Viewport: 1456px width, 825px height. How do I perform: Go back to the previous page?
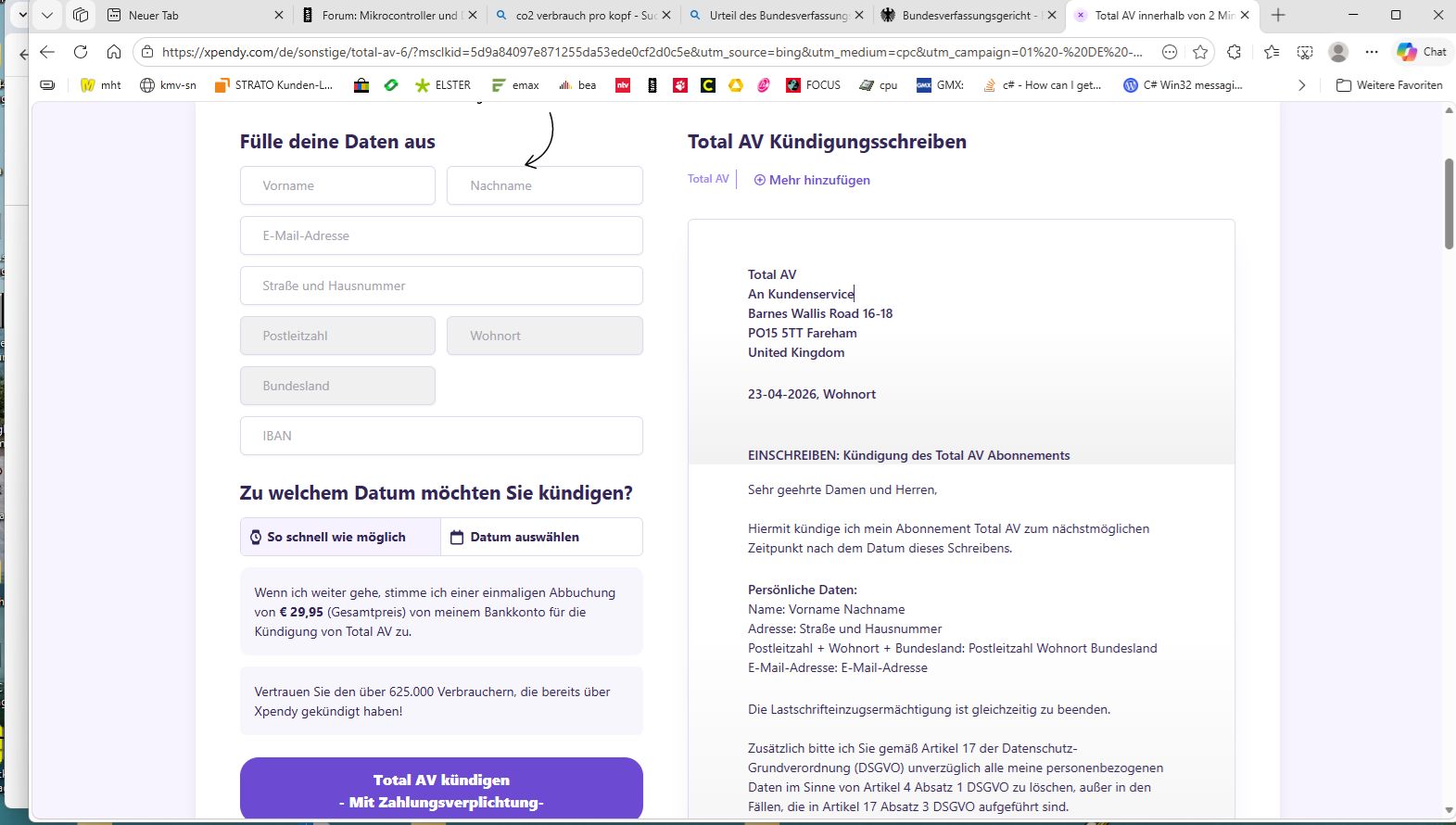pyautogui.click(x=47, y=52)
